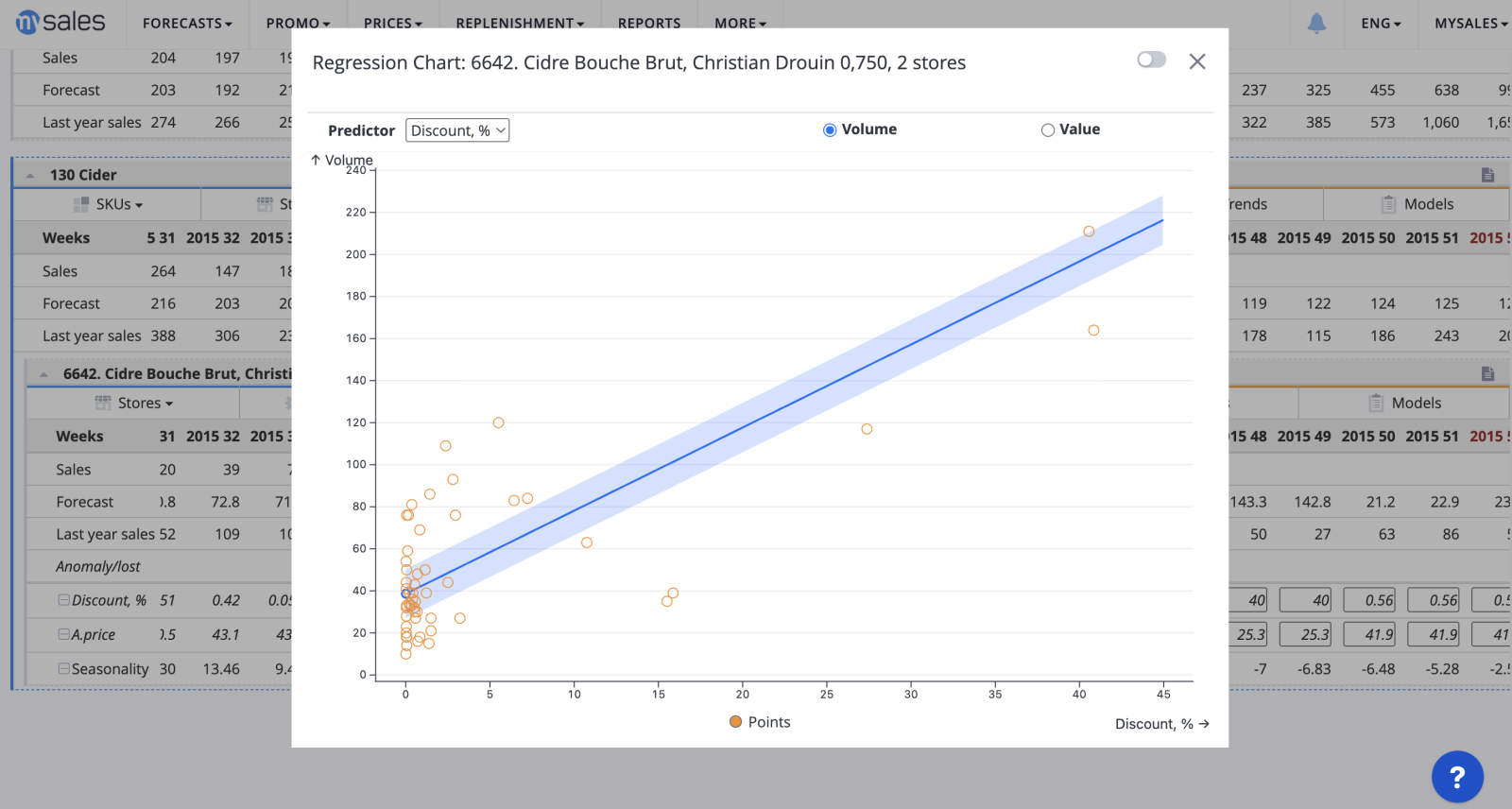Collapse the 130 Cider category group
Screen dimensions: 1512x809
pos(30,174)
